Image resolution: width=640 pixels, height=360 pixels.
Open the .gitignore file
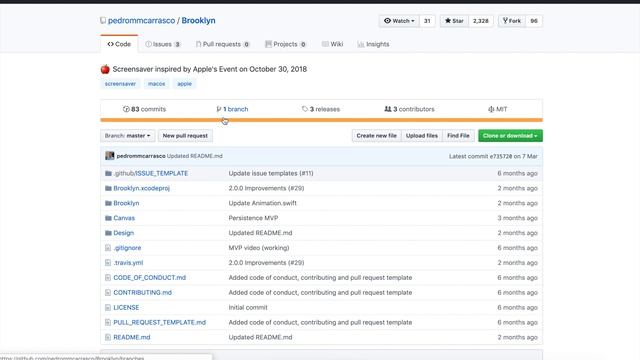point(127,248)
